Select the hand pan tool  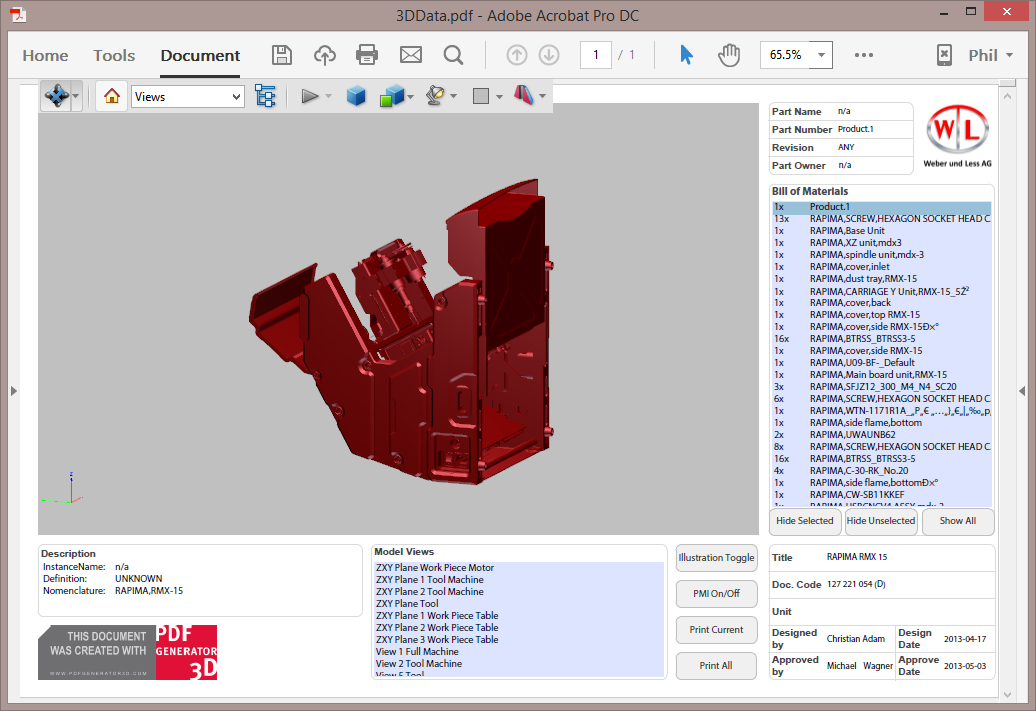click(x=729, y=55)
